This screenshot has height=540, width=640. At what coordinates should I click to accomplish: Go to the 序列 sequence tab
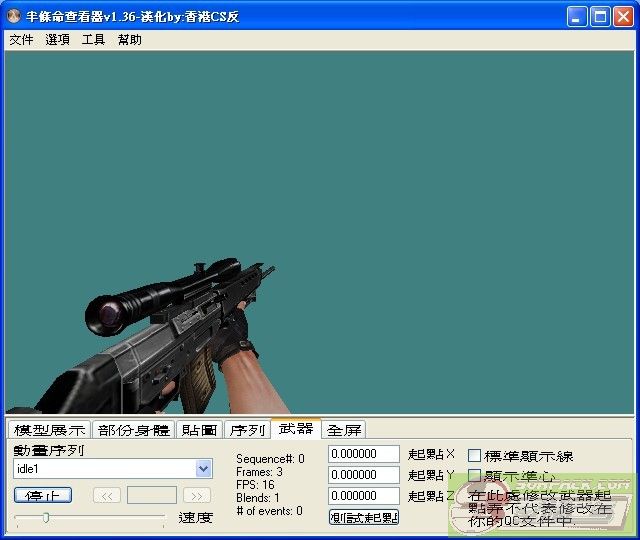point(246,430)
